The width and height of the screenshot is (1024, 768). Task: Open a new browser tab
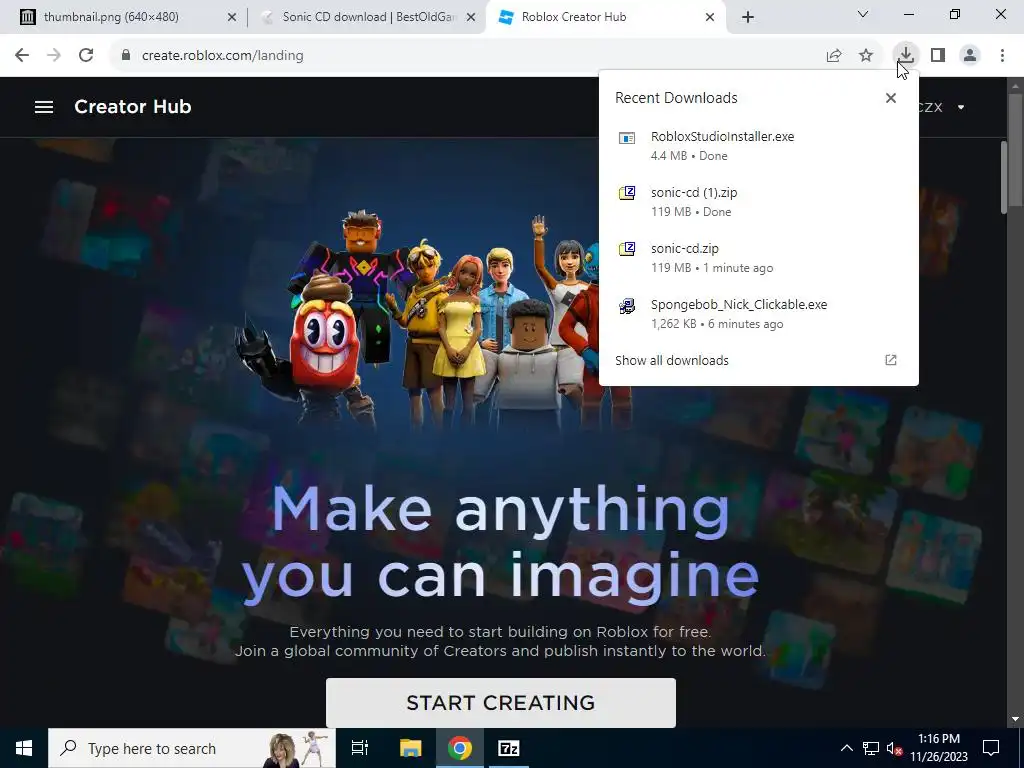click(x=748, y=17)
